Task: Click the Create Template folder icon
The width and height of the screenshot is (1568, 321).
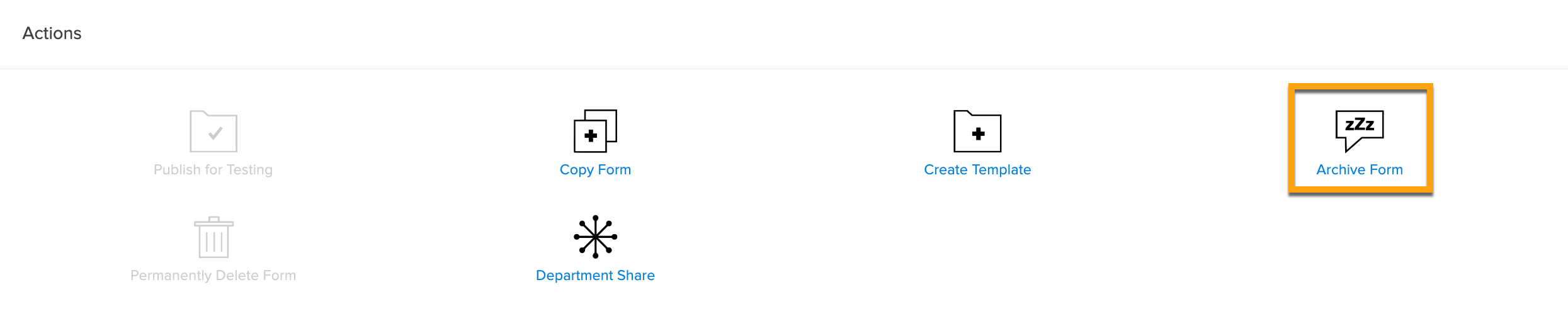Action: click(977, 132)
